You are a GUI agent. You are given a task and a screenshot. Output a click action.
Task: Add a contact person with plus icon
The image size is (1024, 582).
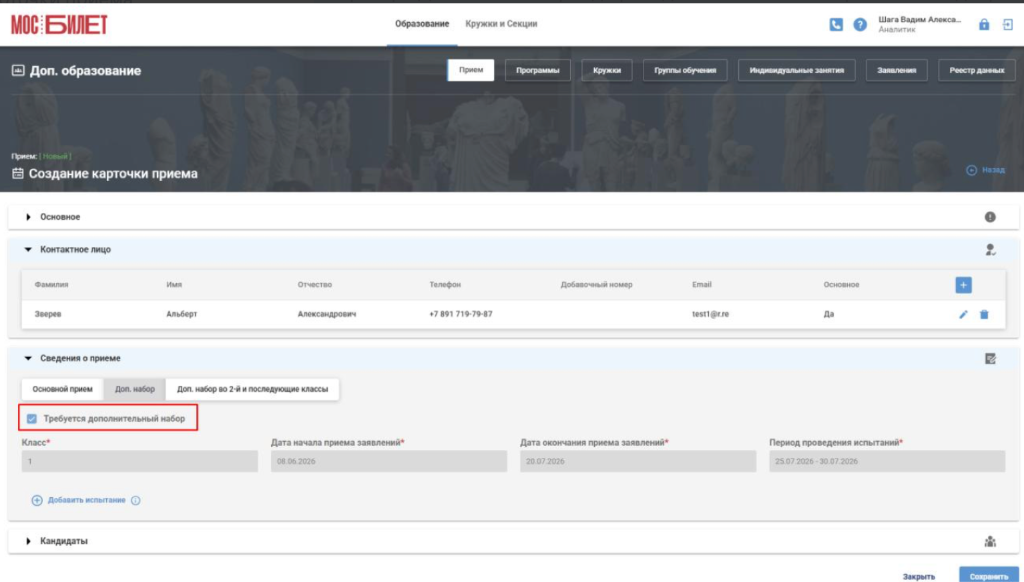[x=963, y=285]
